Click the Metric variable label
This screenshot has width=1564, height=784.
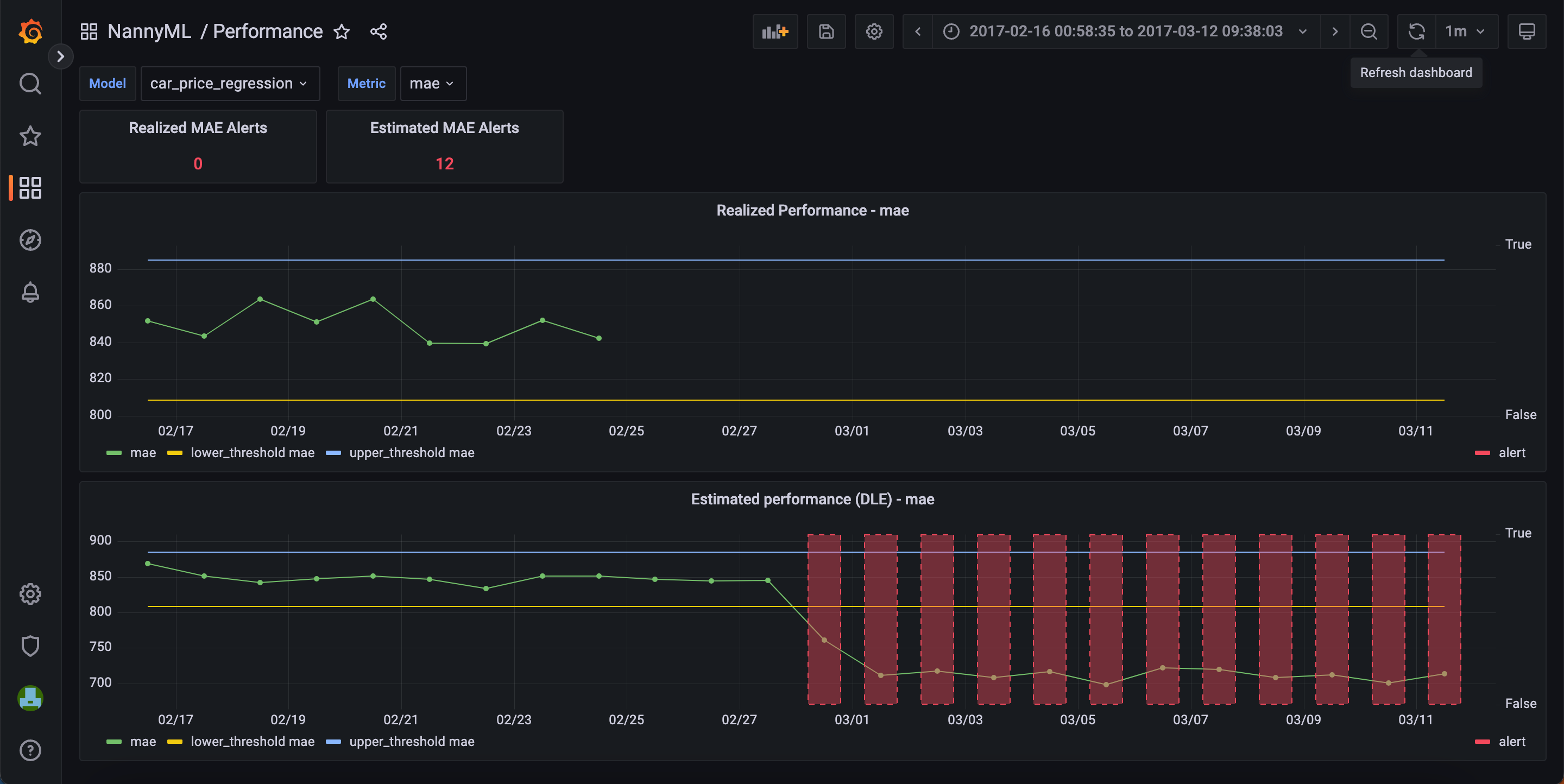click(366, 84)
